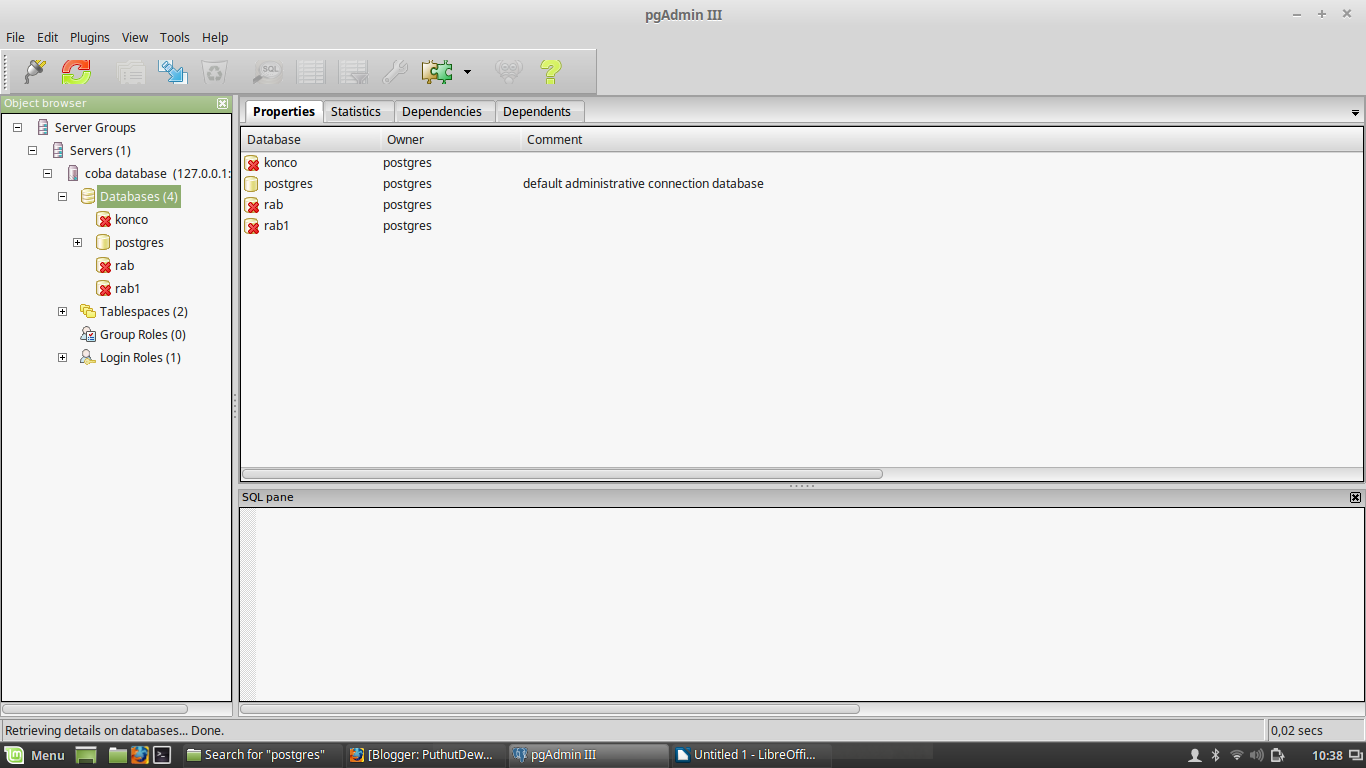
Task: Refresh the selected object in the toolbar
Action: tap(76, 72)
